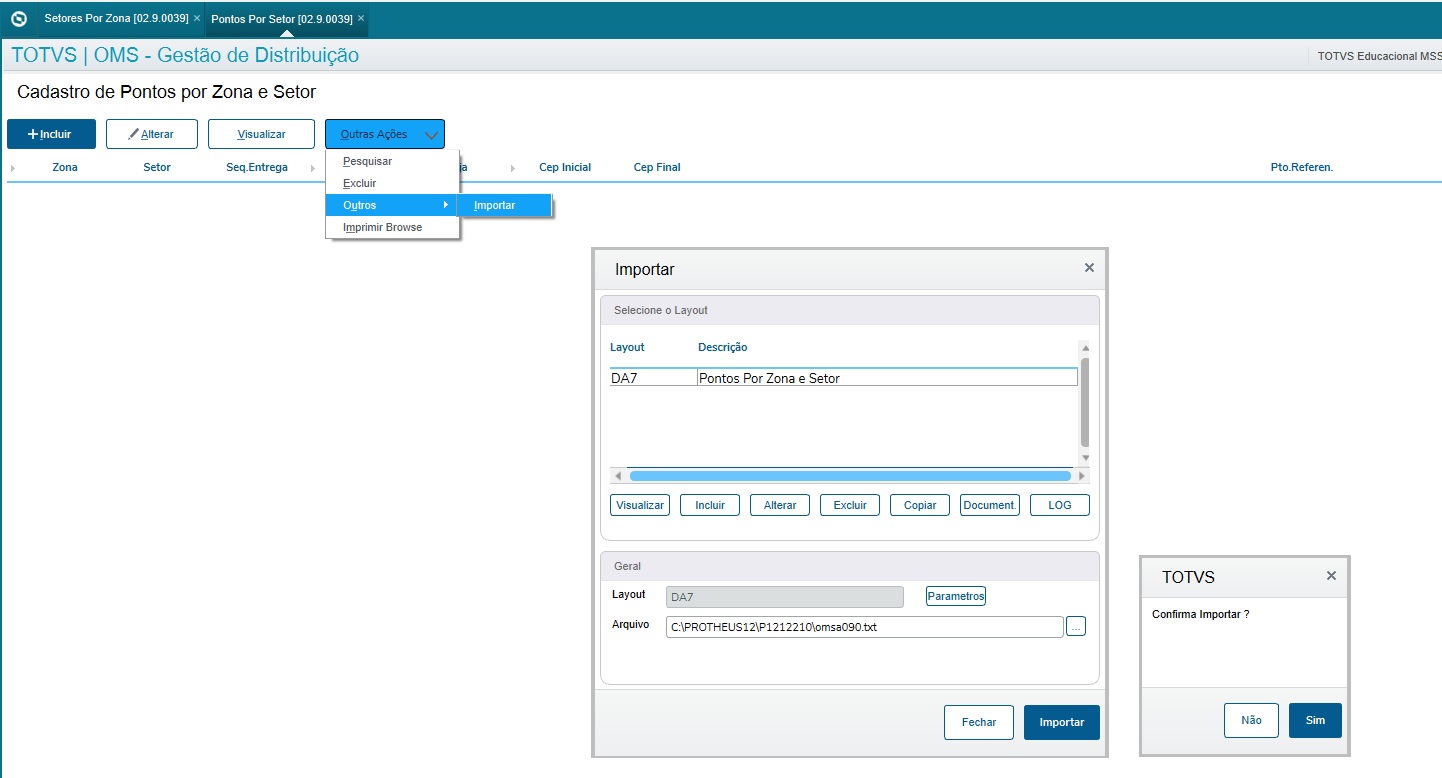
Task: Click the Cep Final column header
Action: tap(657, 167)
